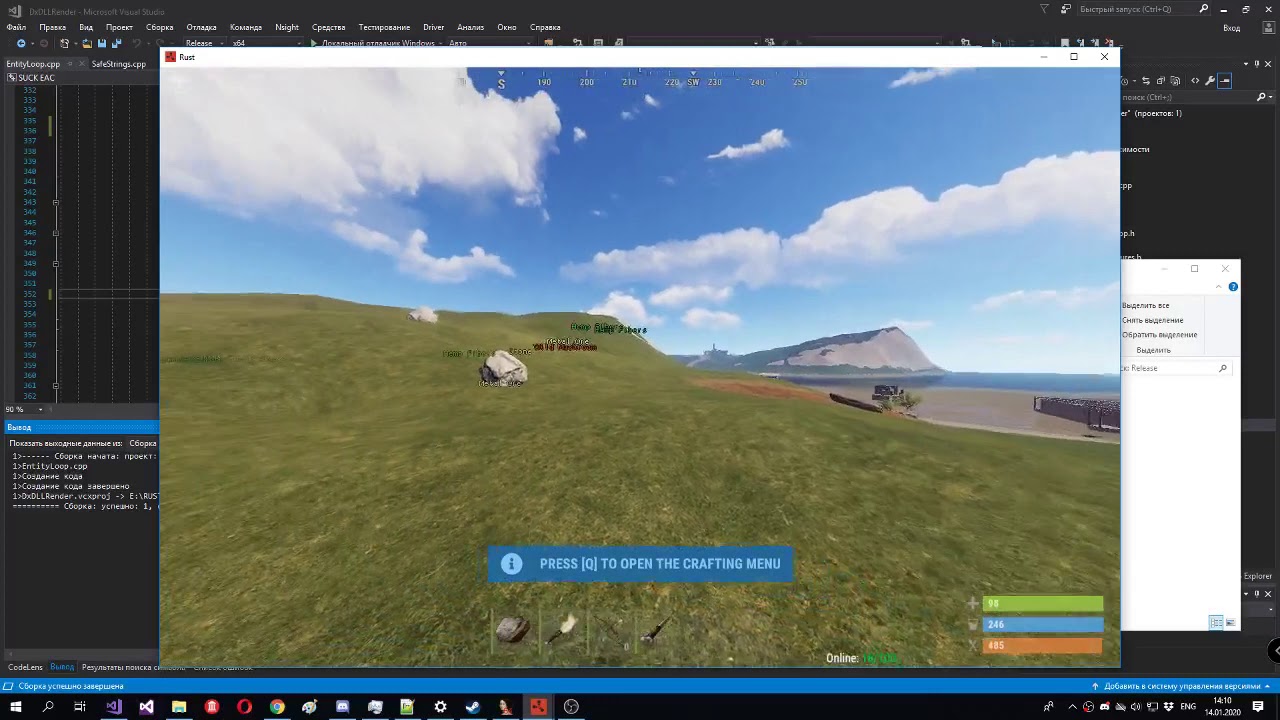Click the Navigate Backward toolbar icon
The width and height of the screenshot is (1280, 720).
[21, 44]
